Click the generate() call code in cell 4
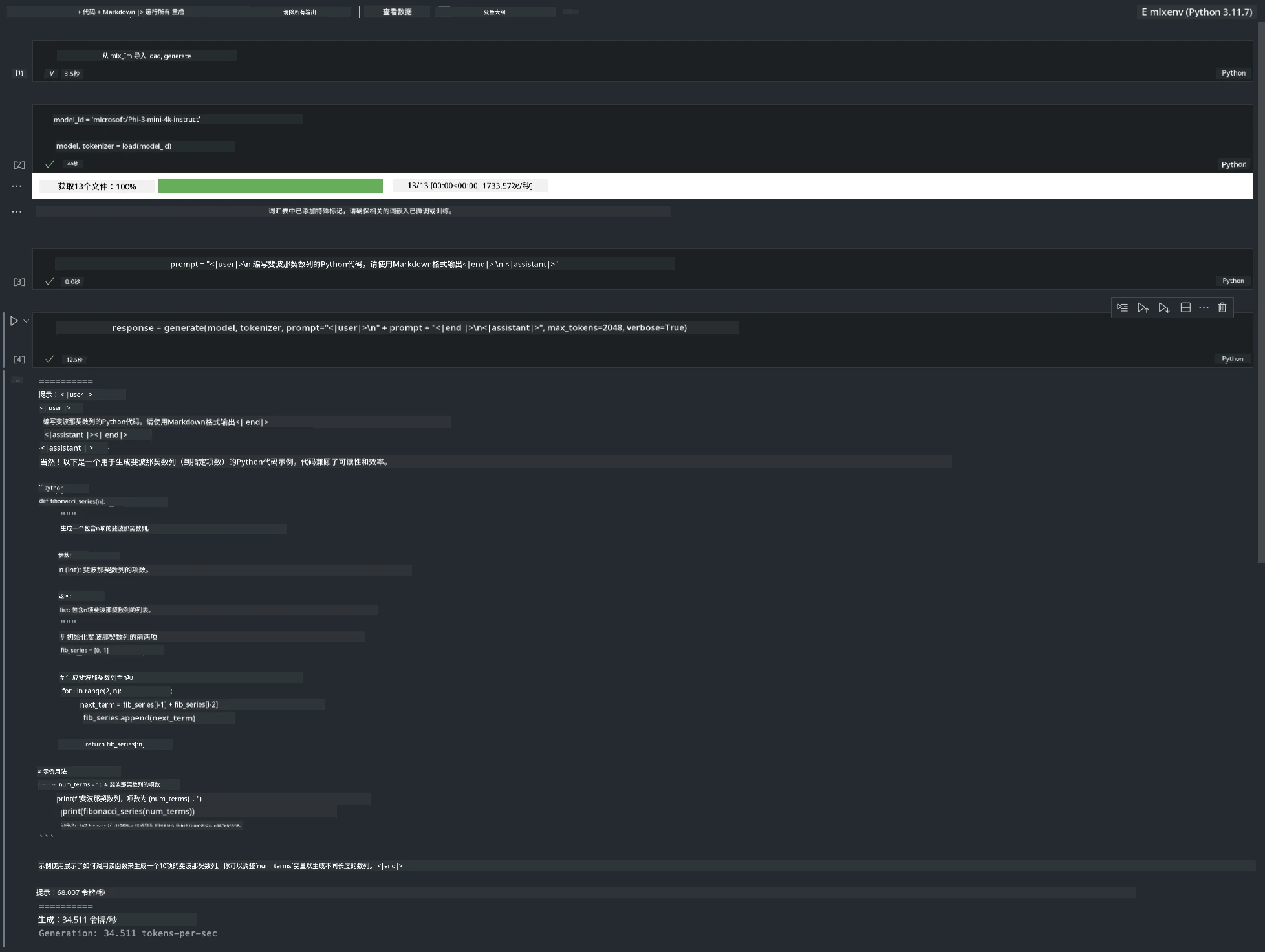The image size is (1265, 952). point(399,328)
